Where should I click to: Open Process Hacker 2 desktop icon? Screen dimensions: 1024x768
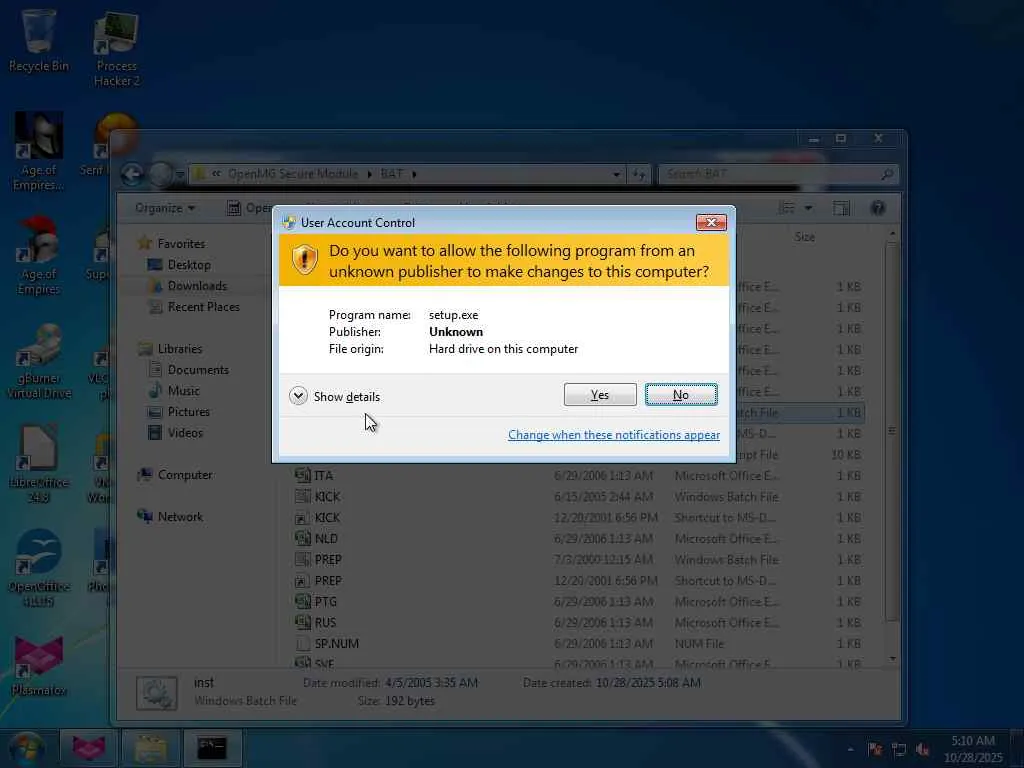pos(116,50)
